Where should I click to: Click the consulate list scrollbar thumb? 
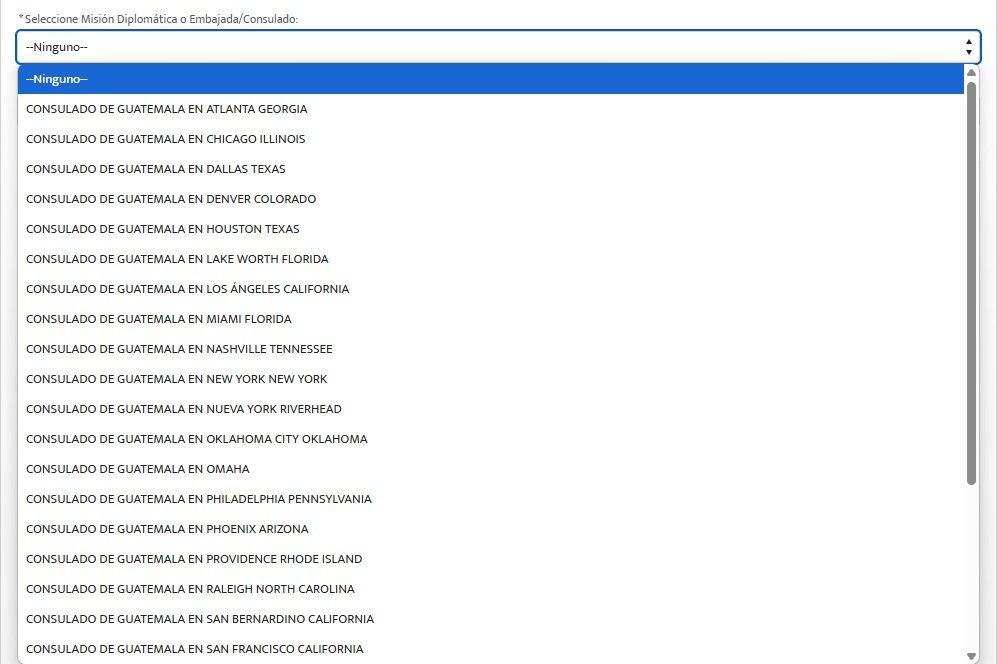(971, 283)
